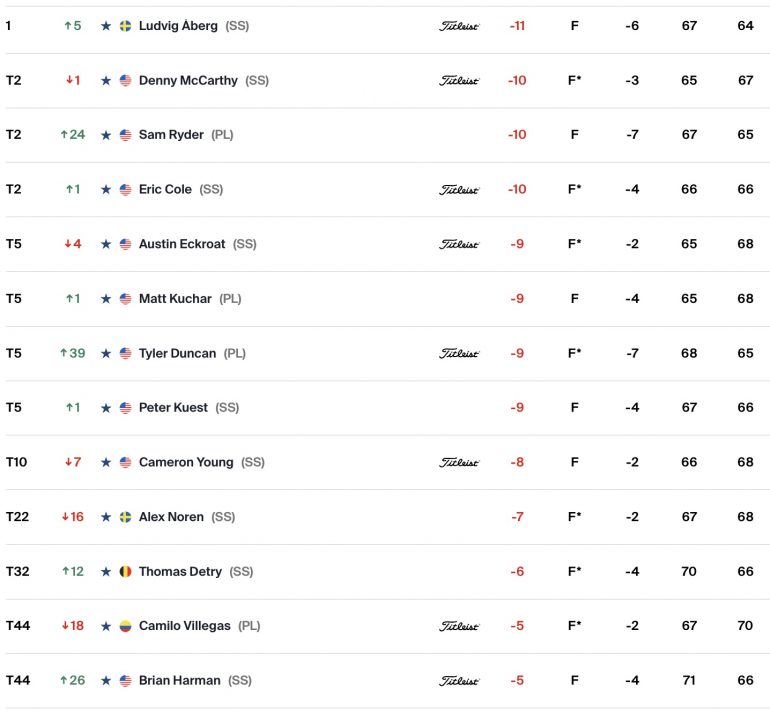This screenshot has height=712, width=770.
Task: Expand Austin Eckroat's row details
Action: [385, 244]
